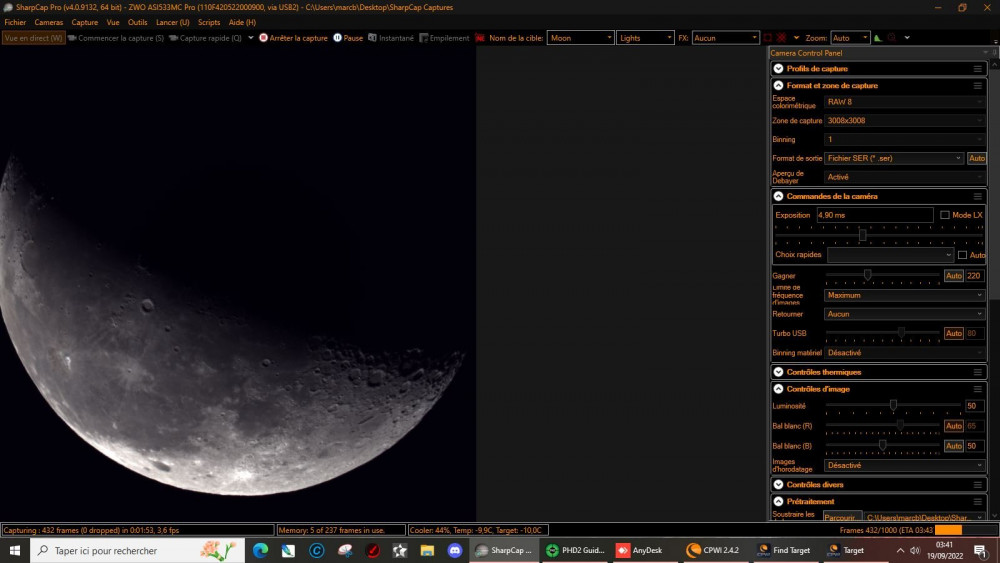Click the red Arrêter la capture stop icon

[x=263, y=38]
